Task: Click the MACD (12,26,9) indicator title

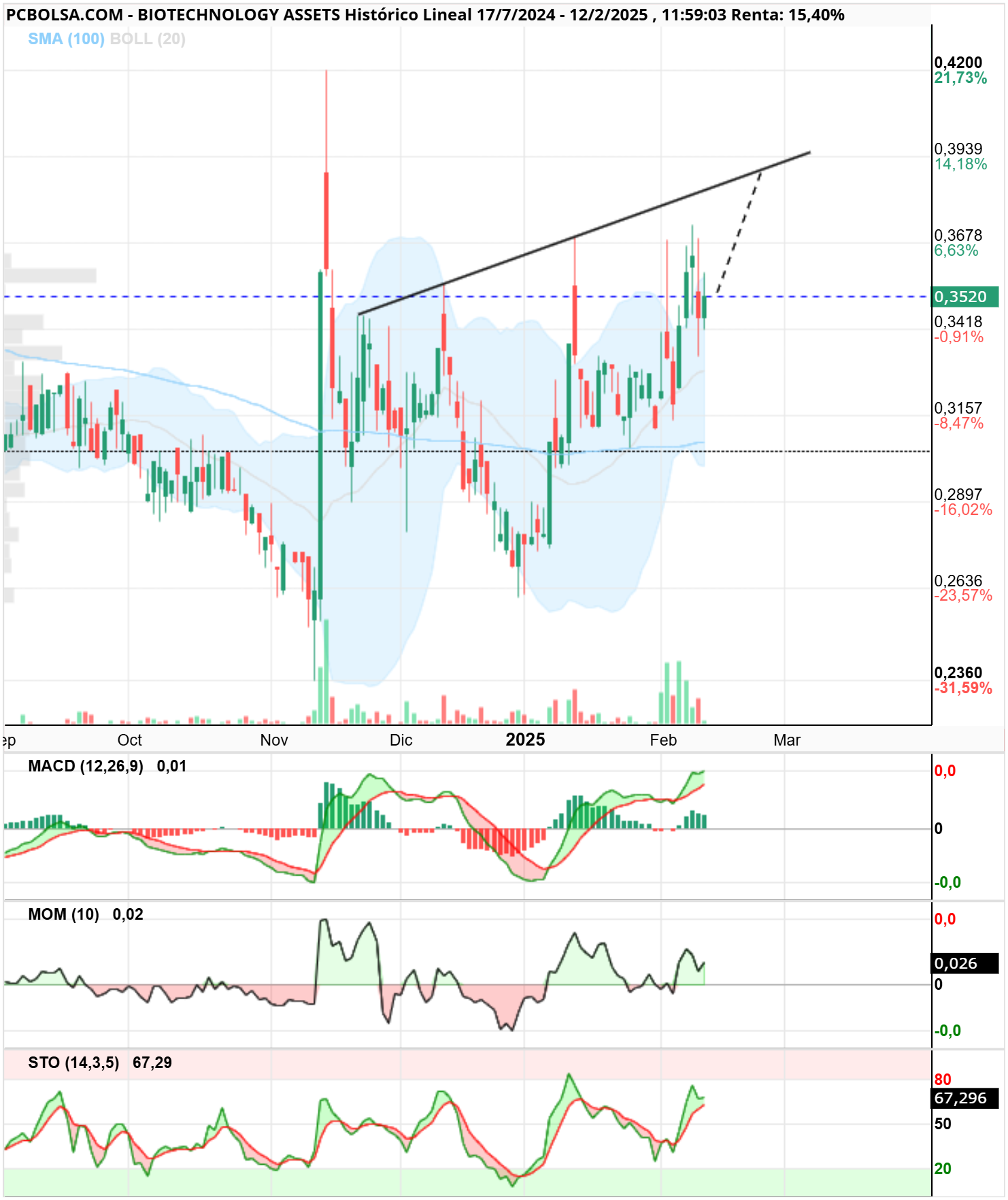Action: (86, 767)
